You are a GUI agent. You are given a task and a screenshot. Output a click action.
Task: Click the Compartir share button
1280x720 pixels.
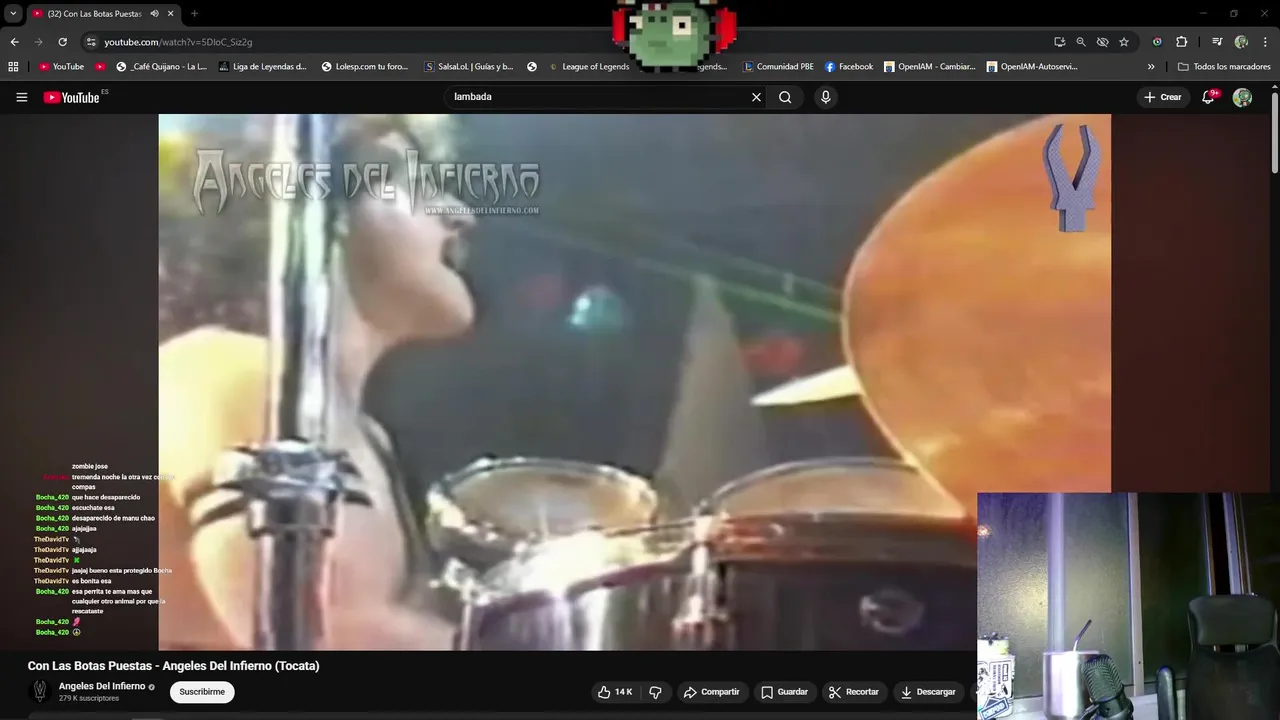coord(712,692)
